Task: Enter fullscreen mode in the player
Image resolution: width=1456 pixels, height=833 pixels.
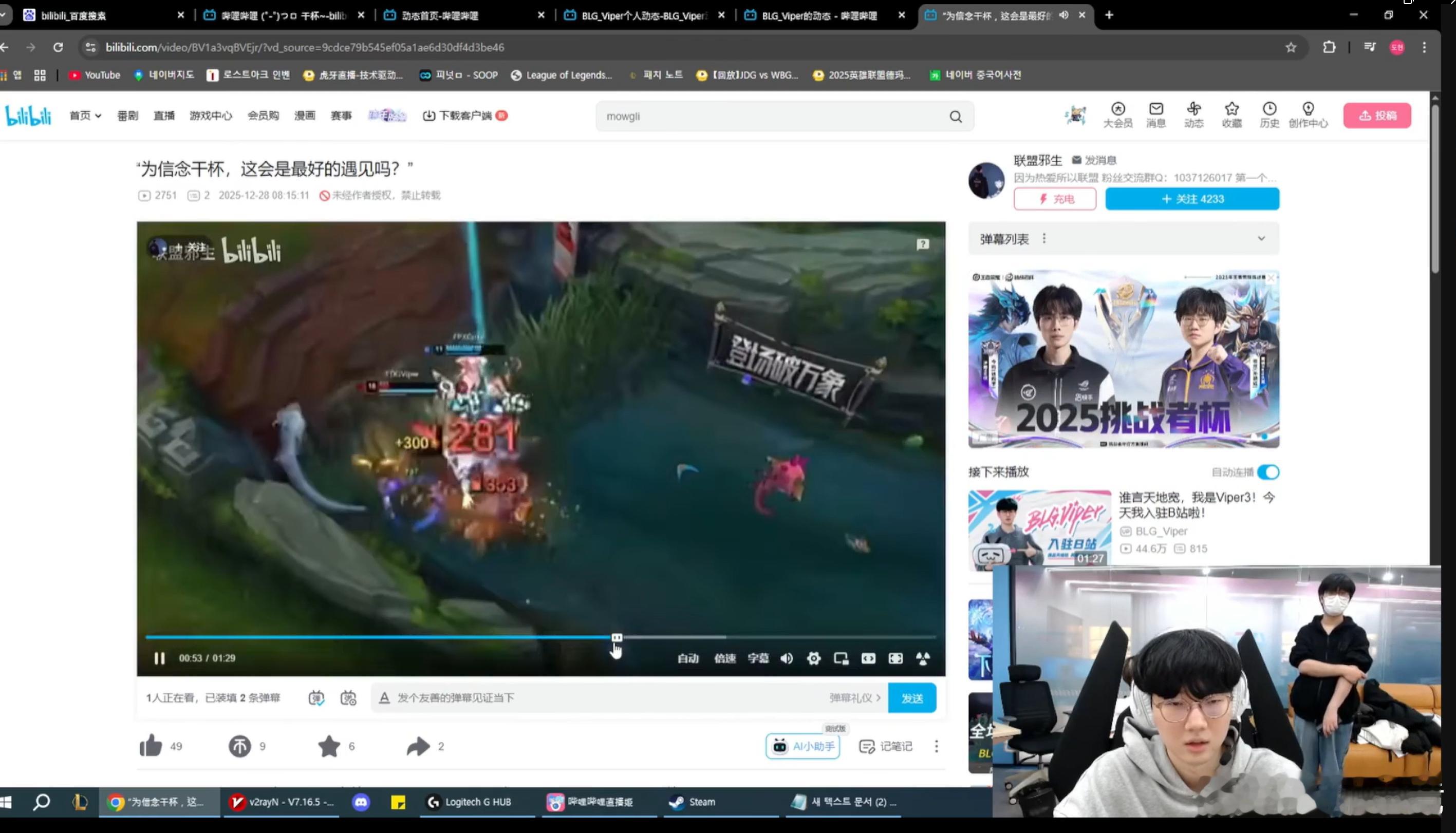Action: (895, 658)
